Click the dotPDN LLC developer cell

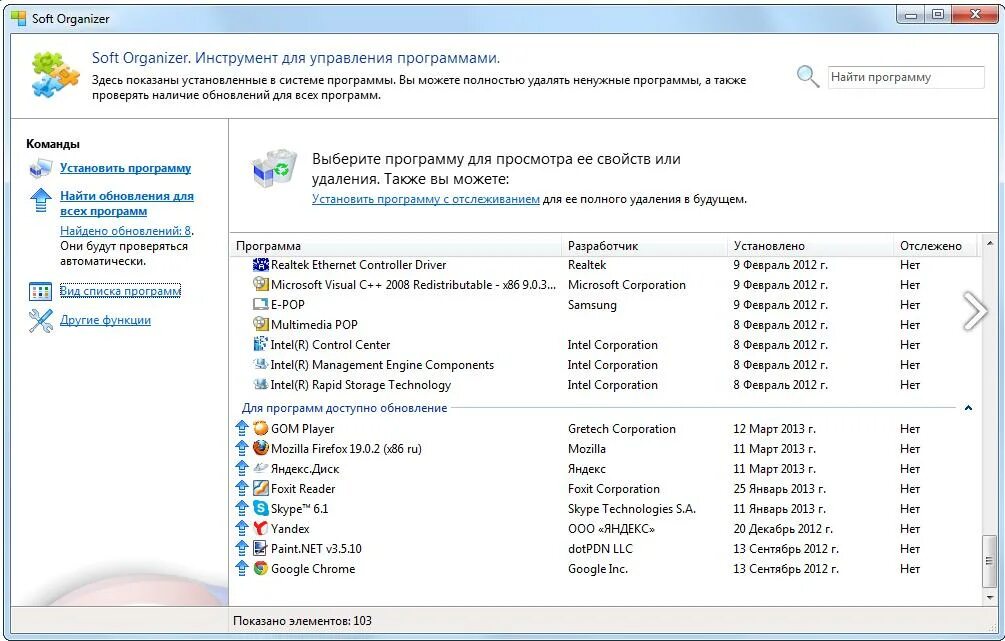pos(600,549)
